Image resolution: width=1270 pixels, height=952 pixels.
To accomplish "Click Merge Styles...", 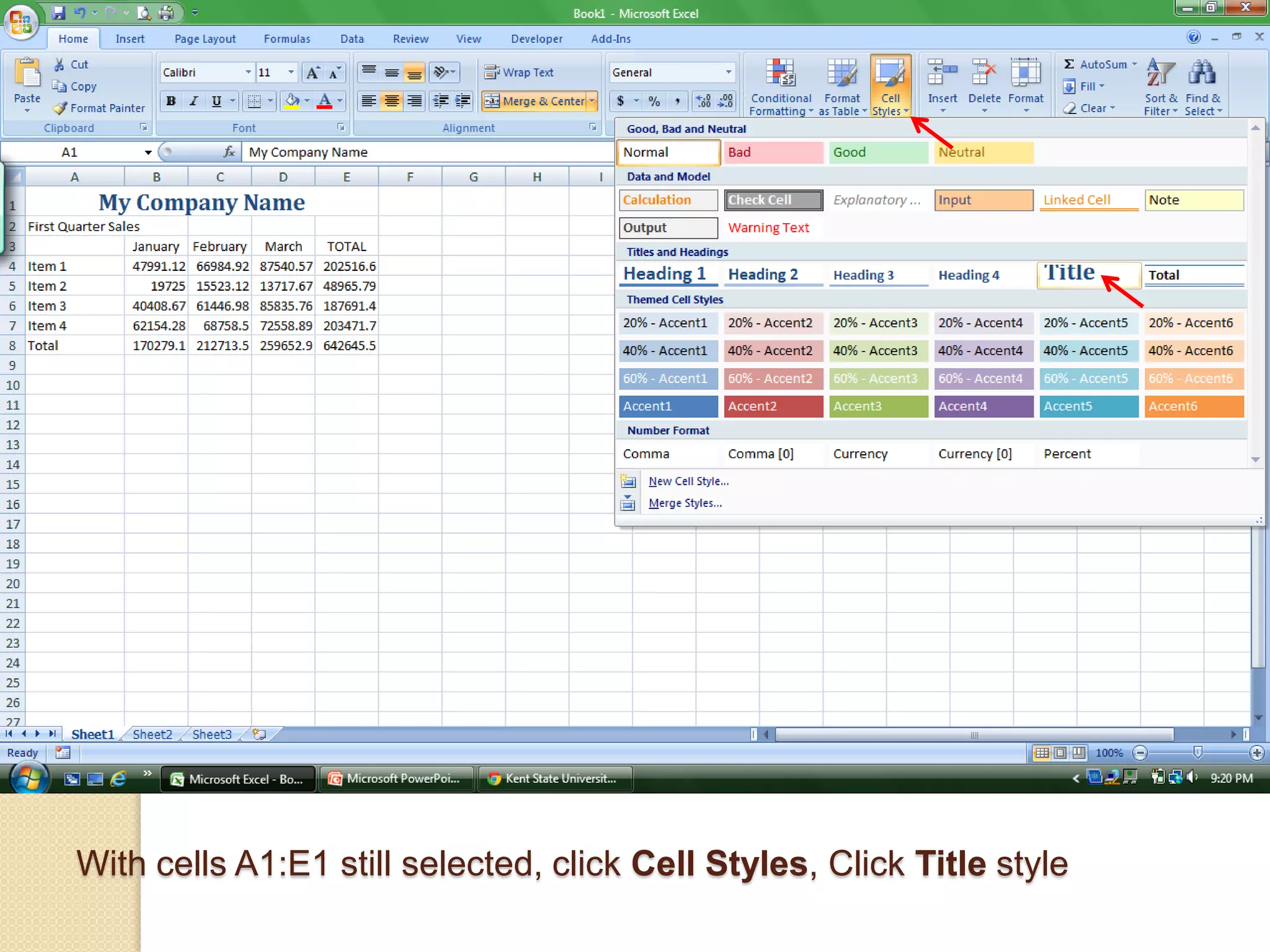I will click(685, 503).
